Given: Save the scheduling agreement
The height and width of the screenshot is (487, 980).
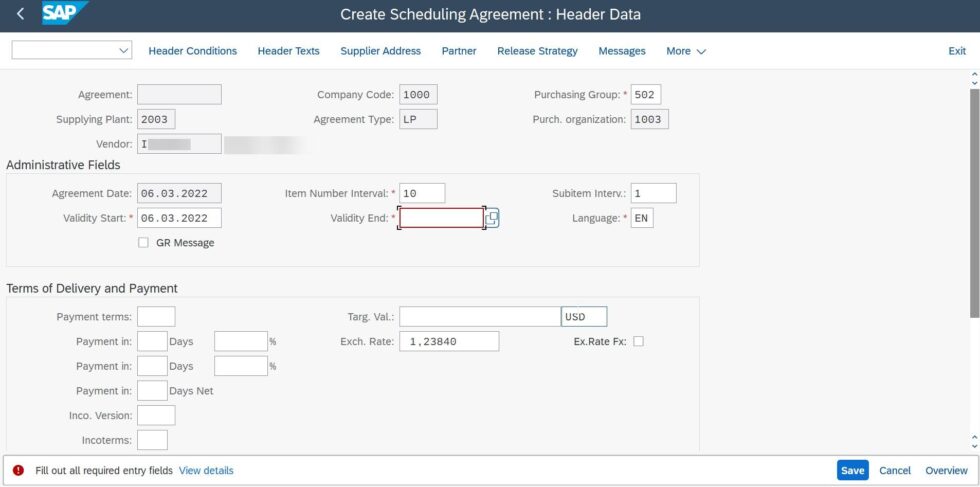Looking at the screenshot, I should pyautogui.click(x=852, y=470).
